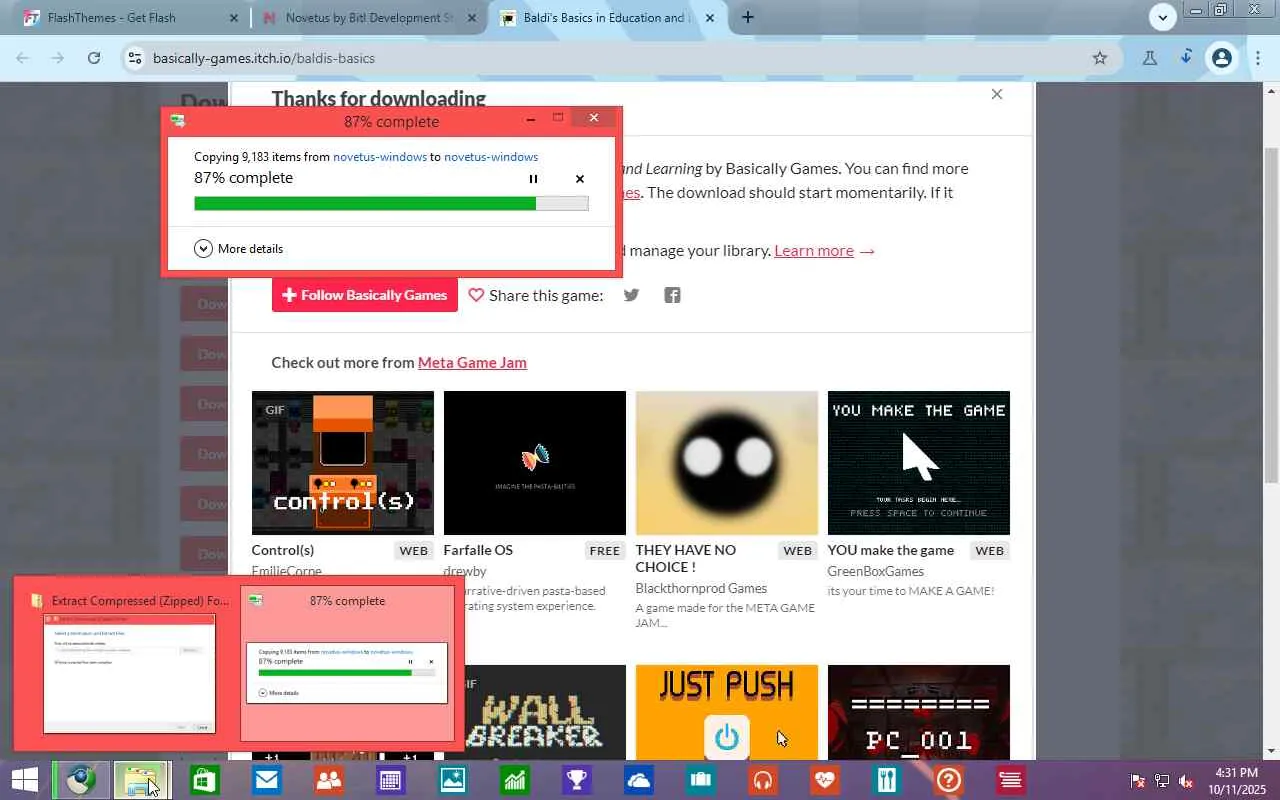The width and height of the screenshot is (1280, 800).
Task: Open the Sports trophy app in taskbar
Action: pos(576,780)
